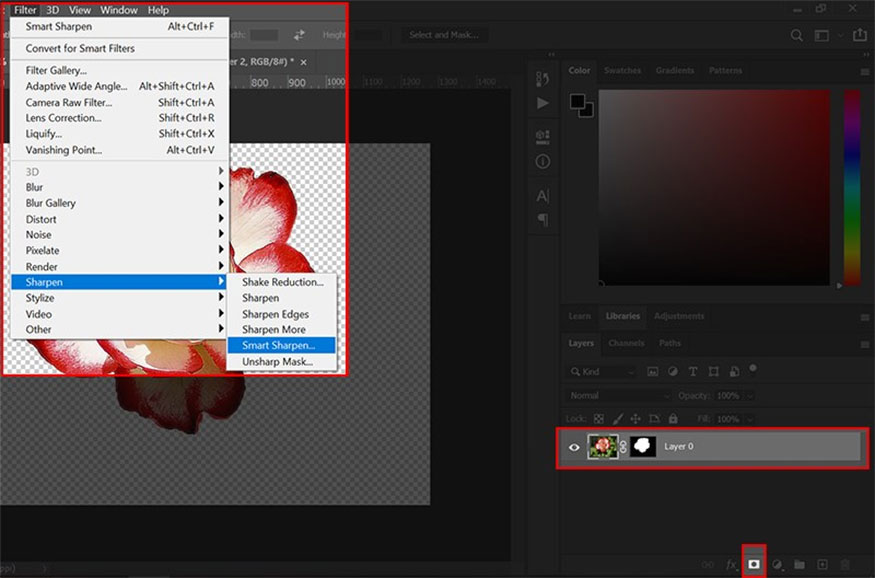Screen dimensions: 875x578
Task: Filter layers by shape layer type
Action: (714, 372)
